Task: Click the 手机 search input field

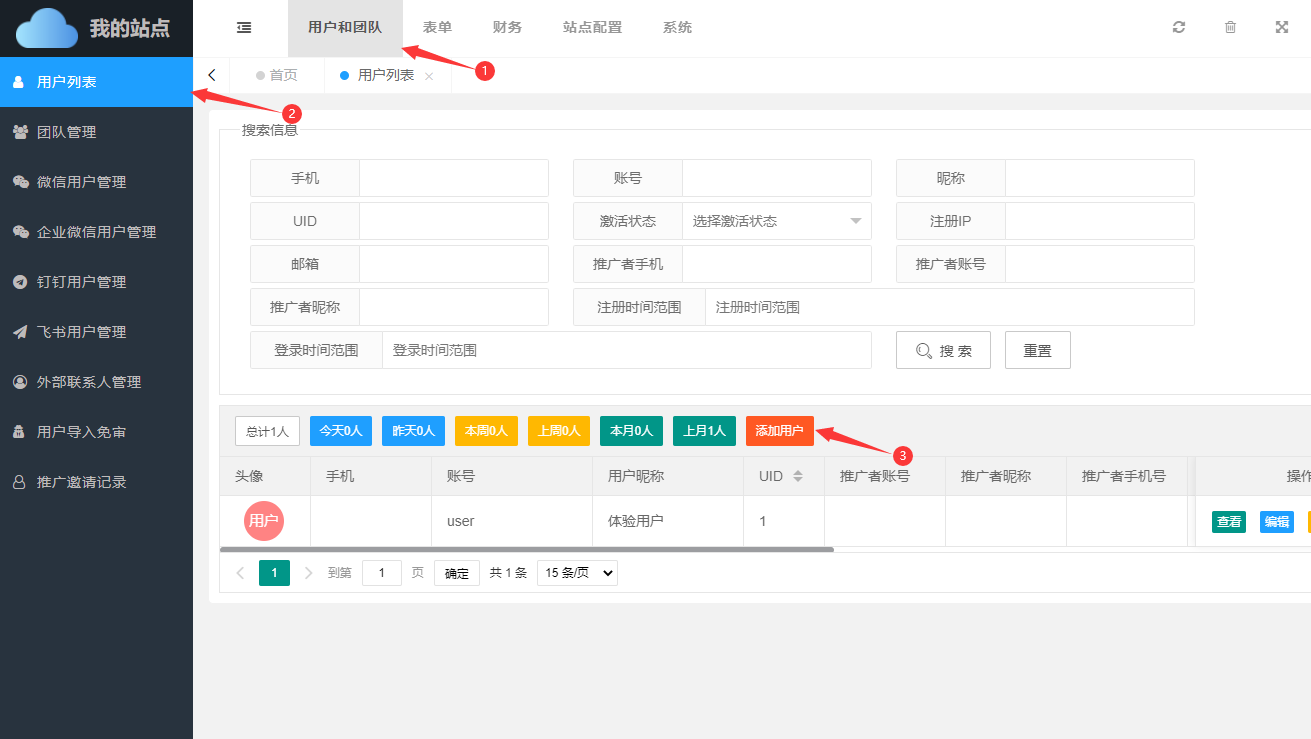Action: coord(453,178)
